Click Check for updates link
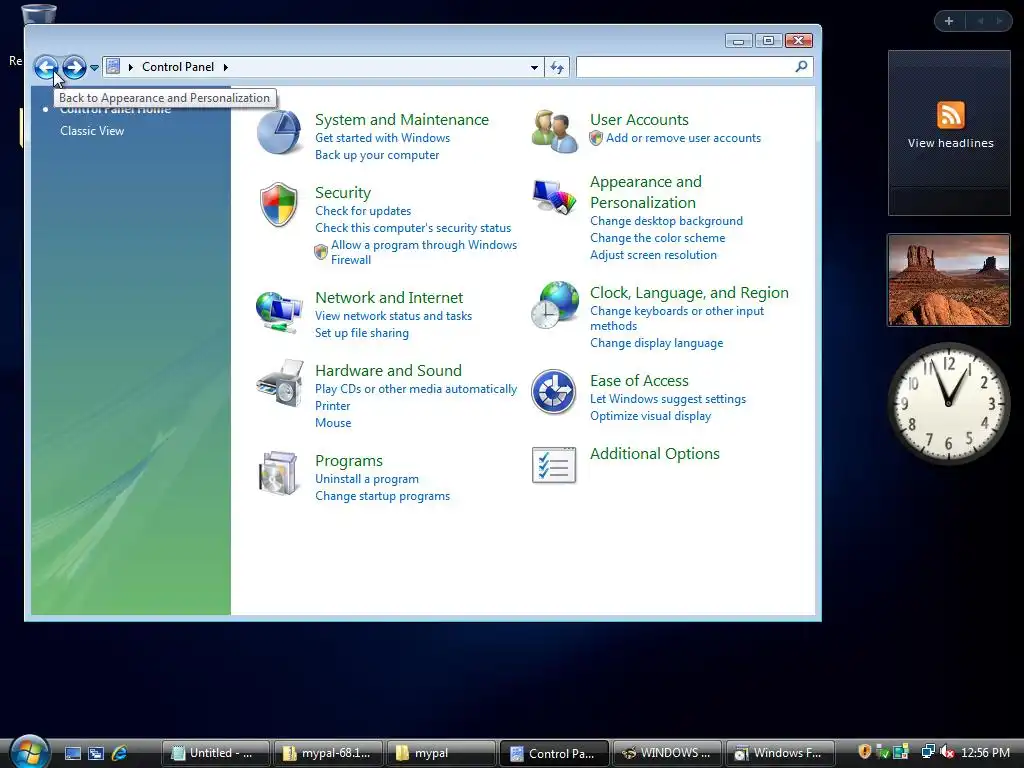 pos(363,211)
